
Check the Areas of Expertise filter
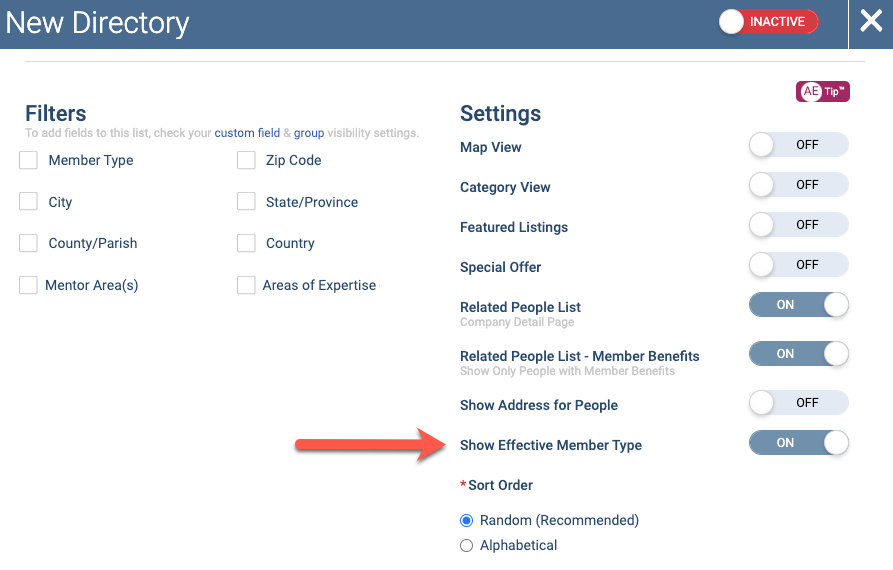246,285
